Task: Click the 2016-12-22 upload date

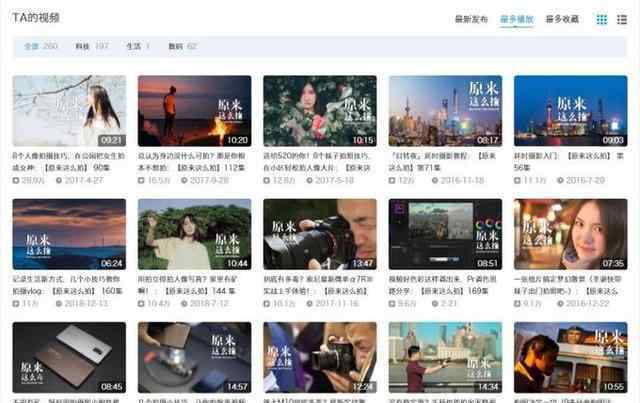Action: [588, 303]
